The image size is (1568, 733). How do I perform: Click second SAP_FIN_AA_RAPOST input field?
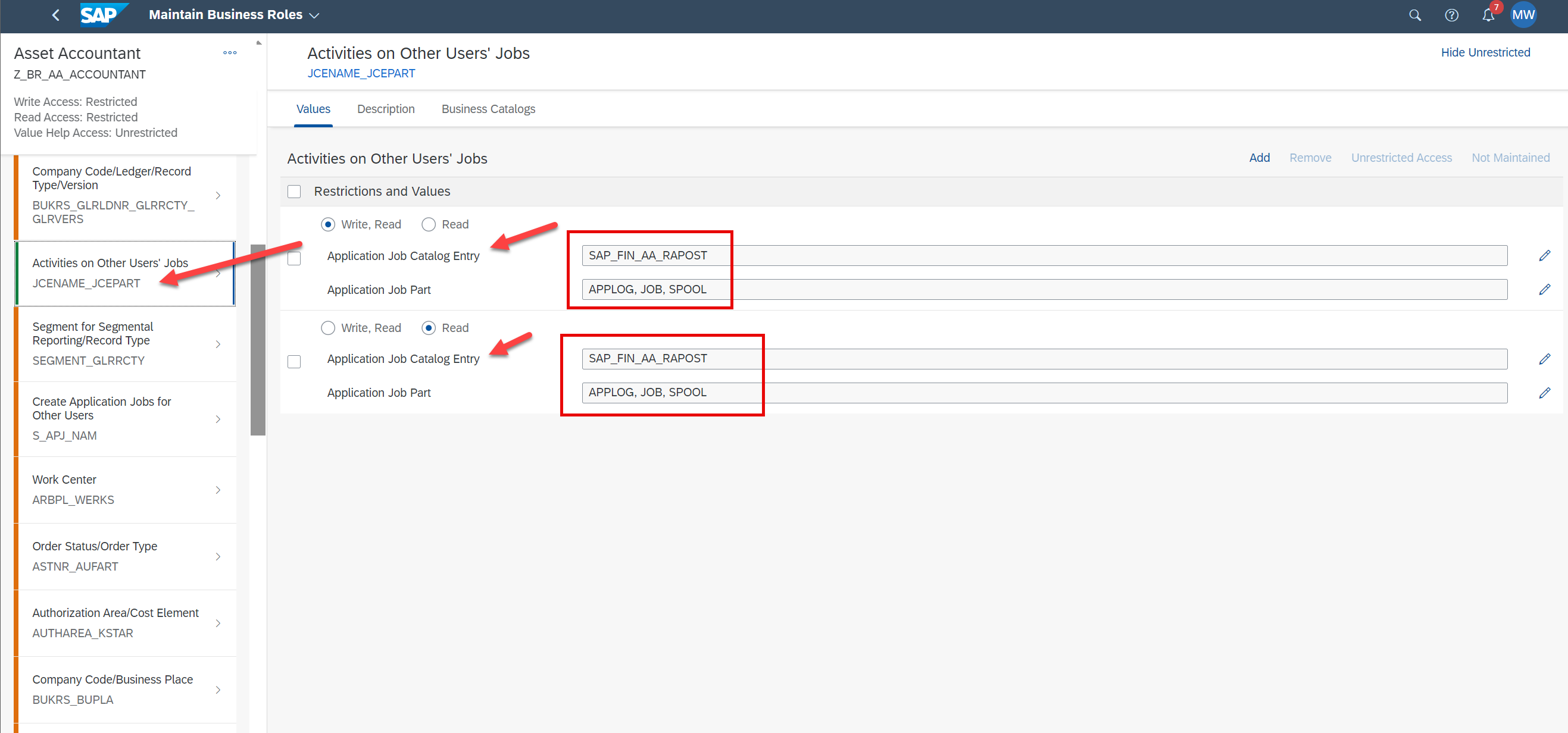pyautogui.click(x=1045, y=359)
